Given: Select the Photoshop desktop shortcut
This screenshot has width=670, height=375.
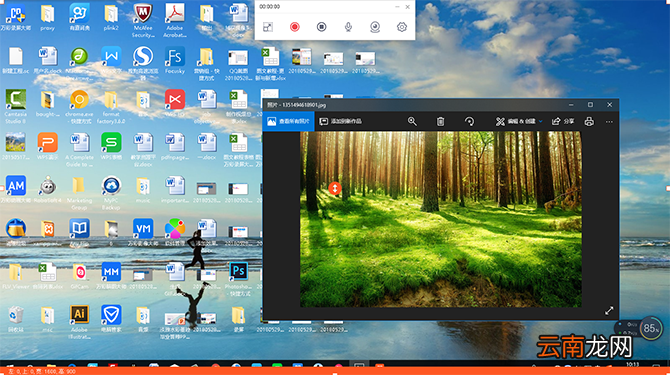Looking at the screenshot, I should pyautogui.click(x=238, y=276).
